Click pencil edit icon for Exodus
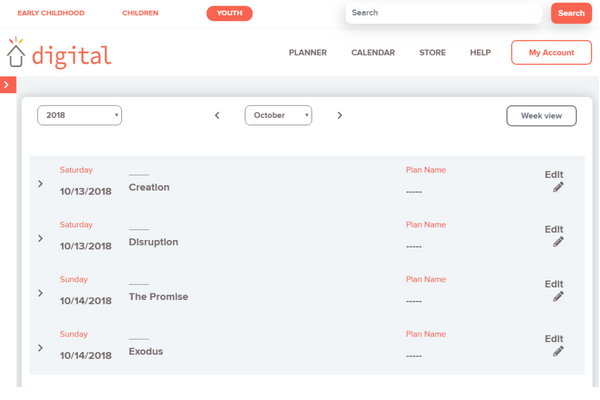This screenshot has width=600, height=400. click(558, 351)
